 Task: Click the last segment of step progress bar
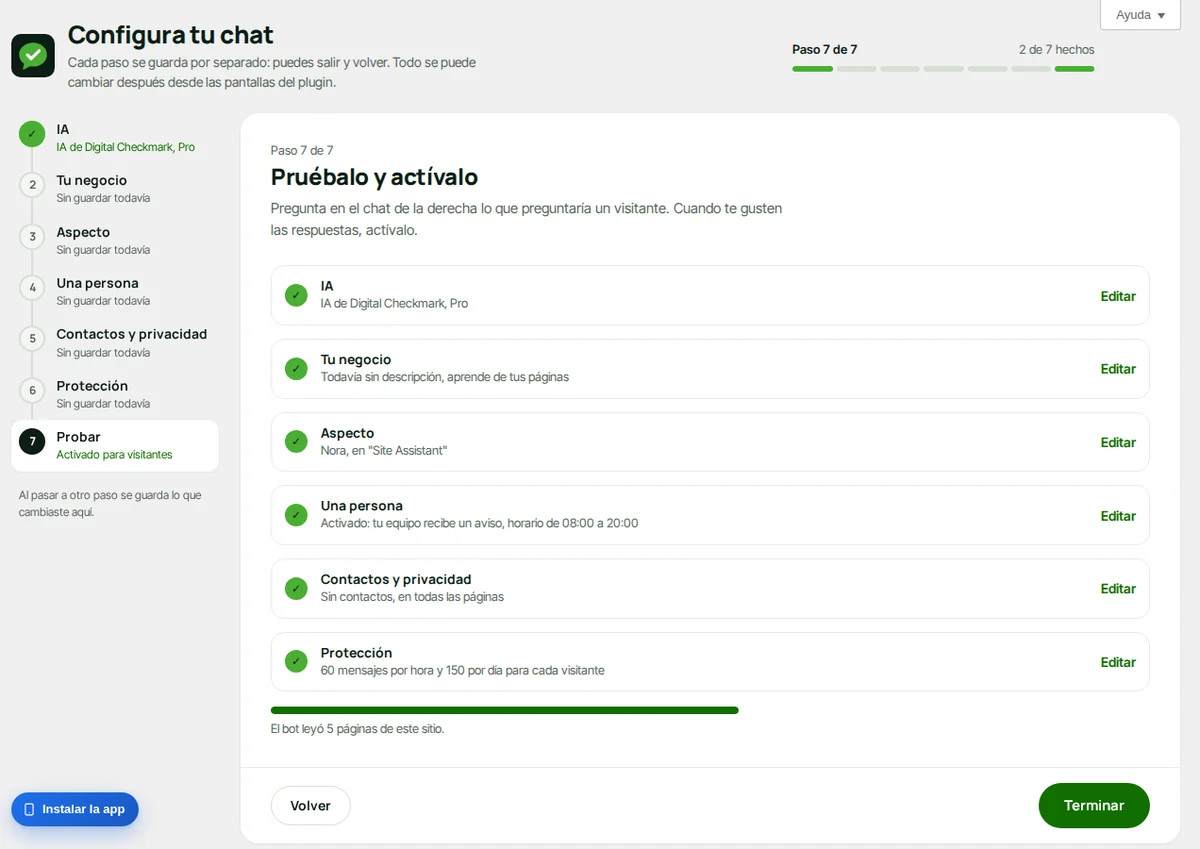click(x=1074, y=69)
